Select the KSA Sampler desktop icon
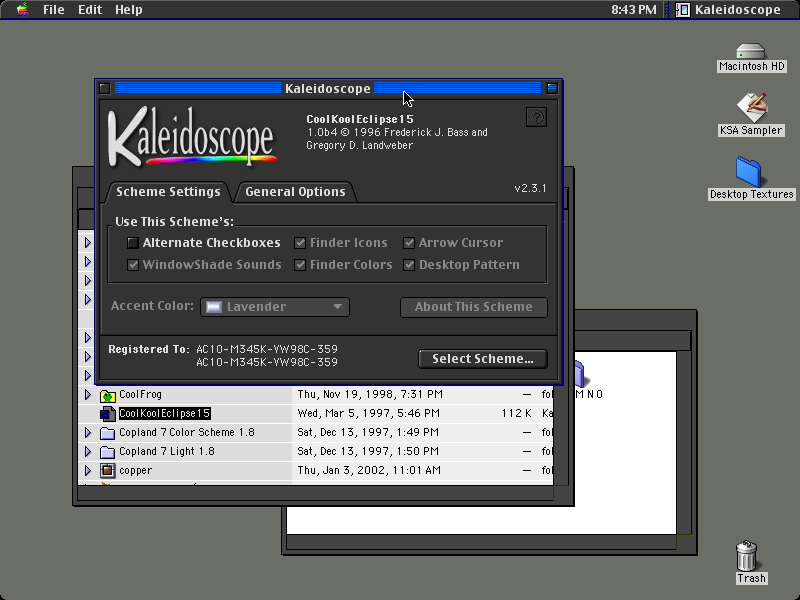This screenshot has width=800, height=600. [752, 107]
